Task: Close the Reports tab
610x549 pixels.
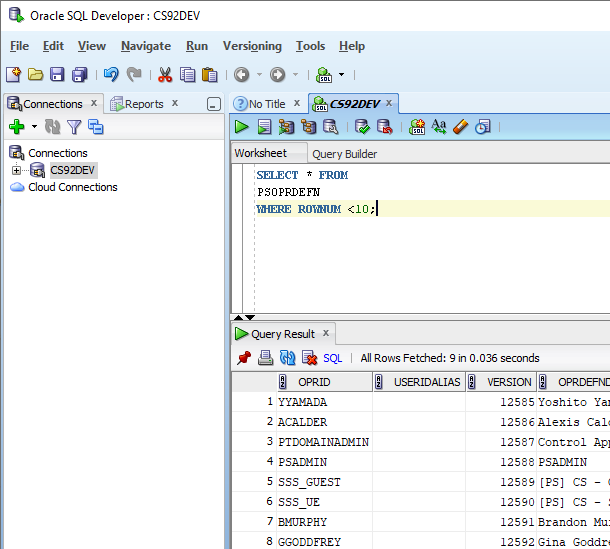Action: (x=175, y=103)
